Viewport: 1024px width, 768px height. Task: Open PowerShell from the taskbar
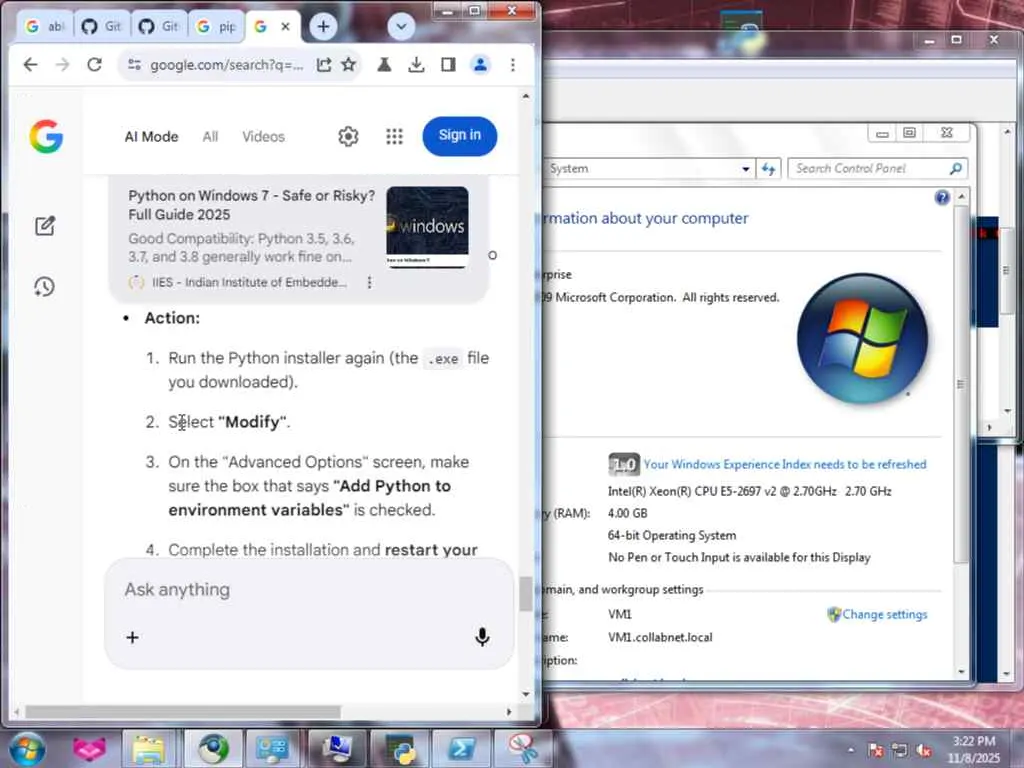(461, 749)
